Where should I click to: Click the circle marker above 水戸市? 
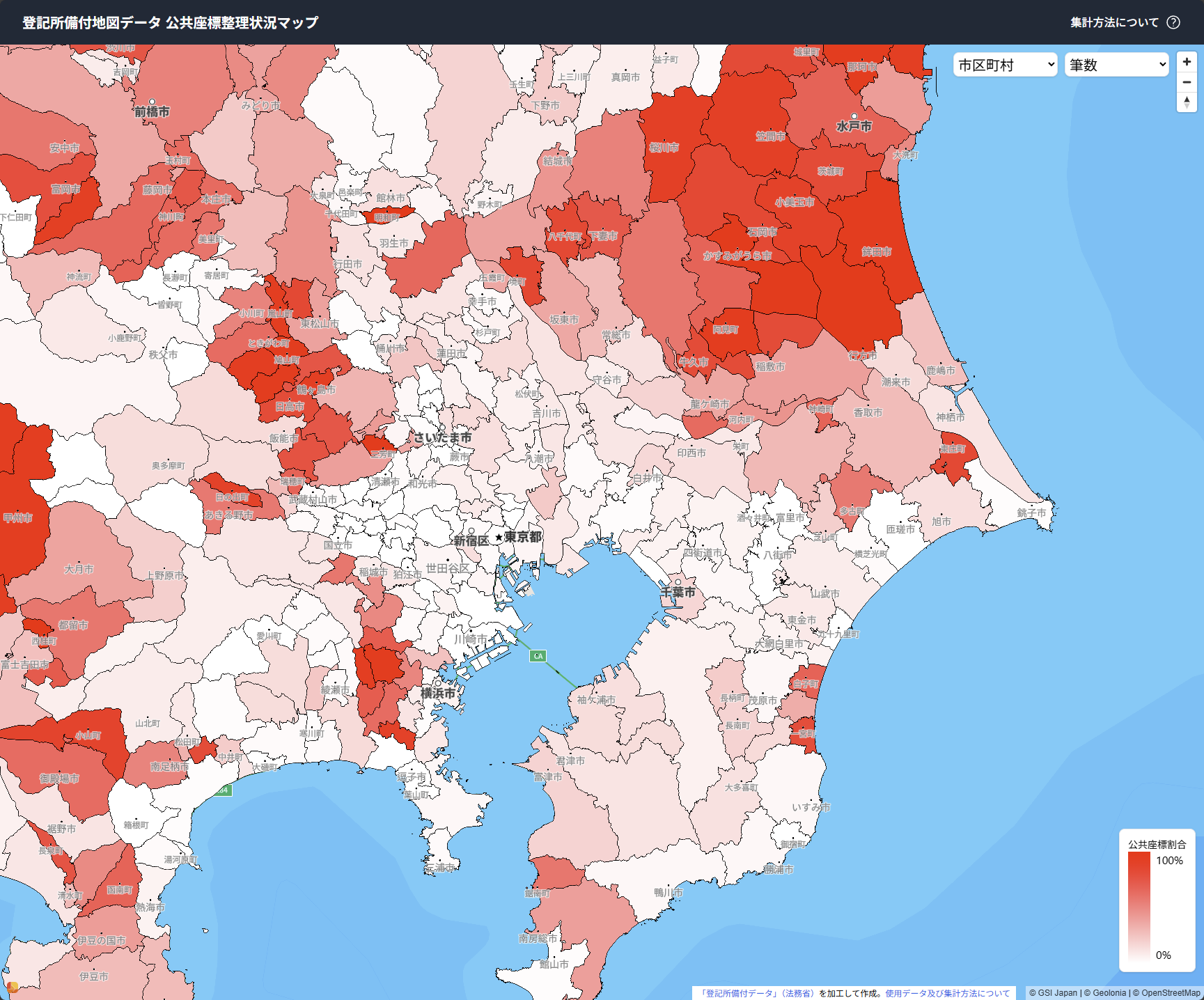point(854,116)
